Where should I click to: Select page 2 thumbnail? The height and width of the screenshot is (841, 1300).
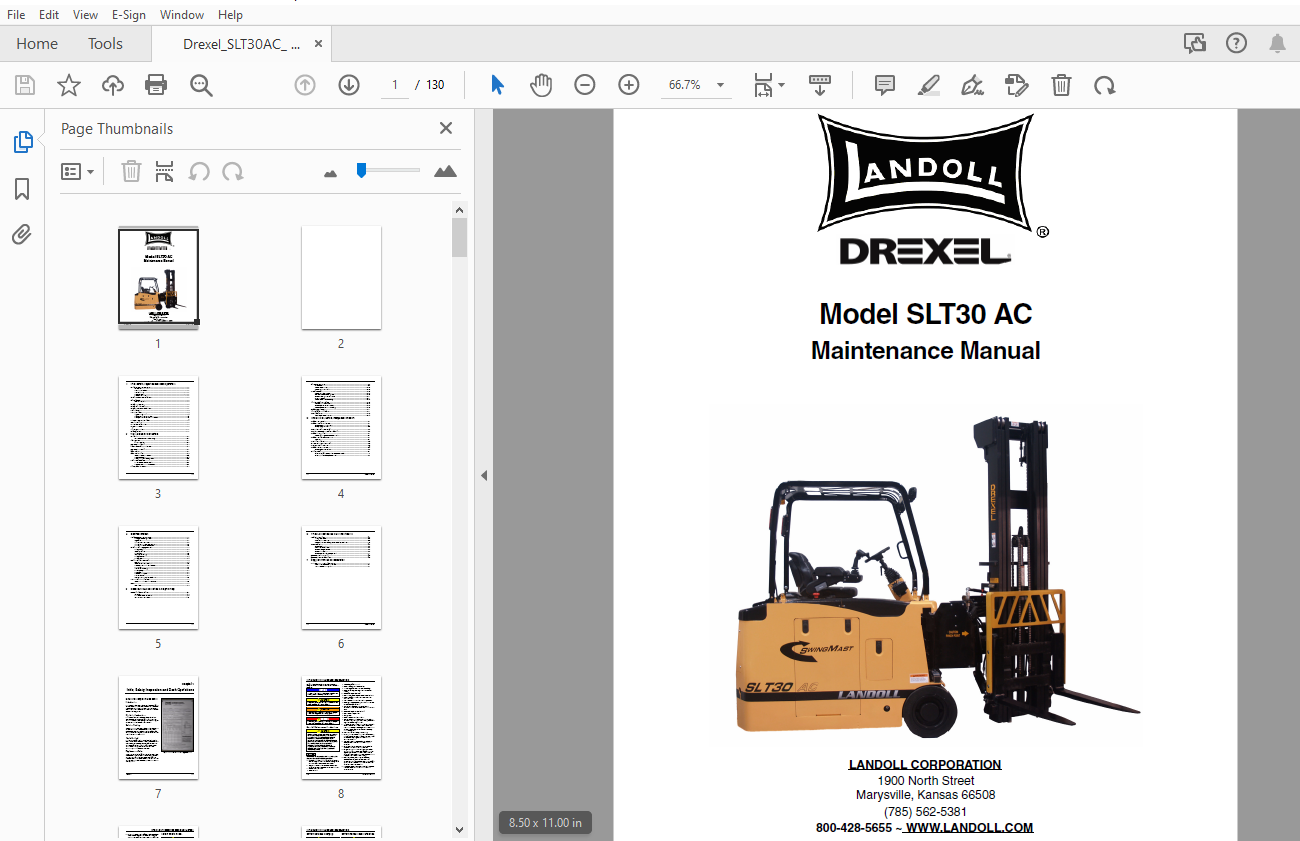(341, 277)
